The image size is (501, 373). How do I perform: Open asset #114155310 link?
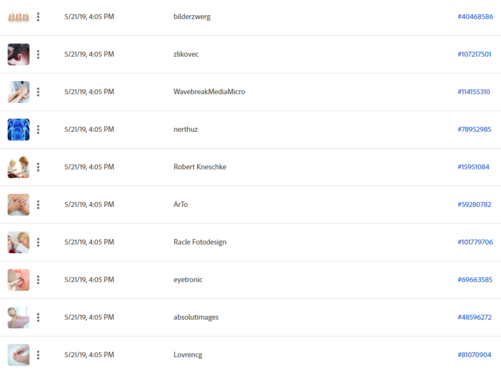[x=474, y=92]
